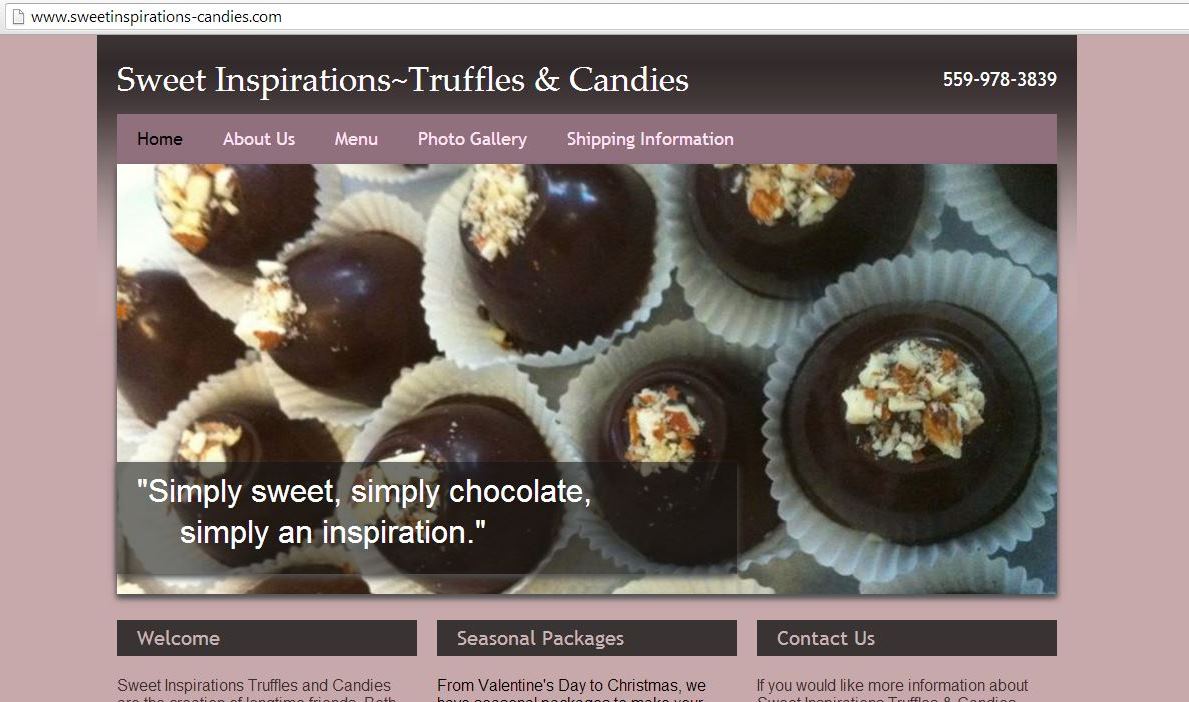Click the Contact Us section header
The image size is (1189, 702).
907,638
